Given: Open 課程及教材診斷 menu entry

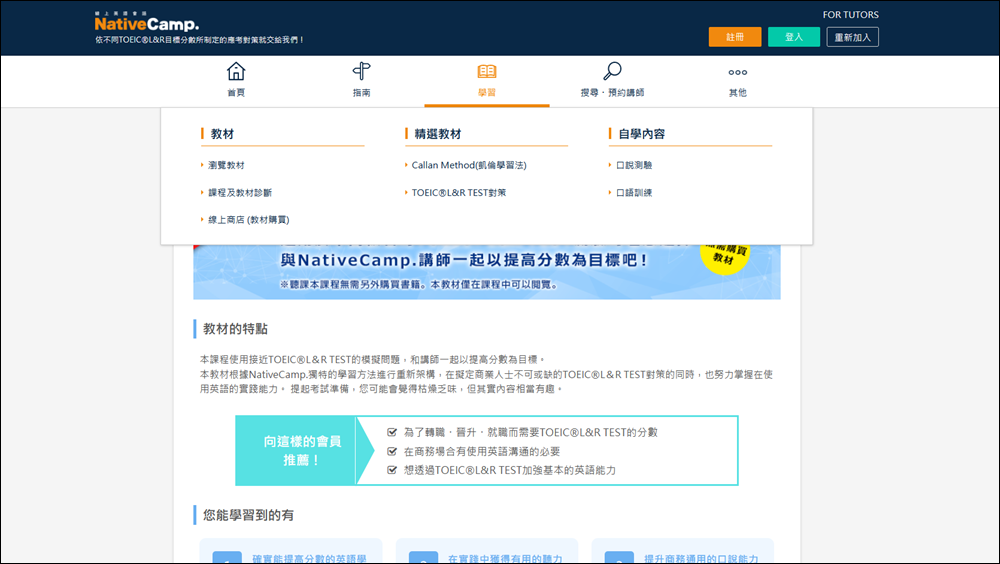Looking at the screenshot, I should pyautogui.click(x=240, y=193).
